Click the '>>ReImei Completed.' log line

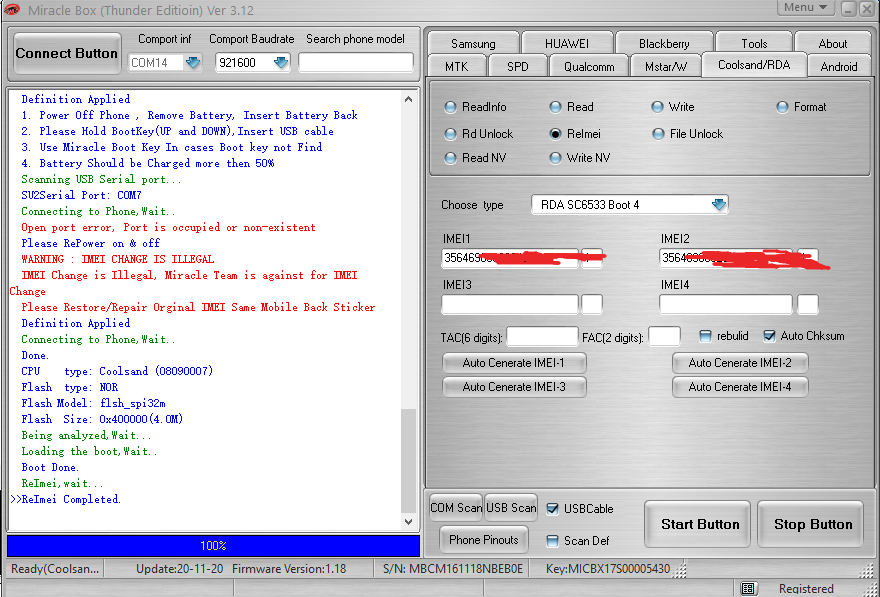[65, 499]
